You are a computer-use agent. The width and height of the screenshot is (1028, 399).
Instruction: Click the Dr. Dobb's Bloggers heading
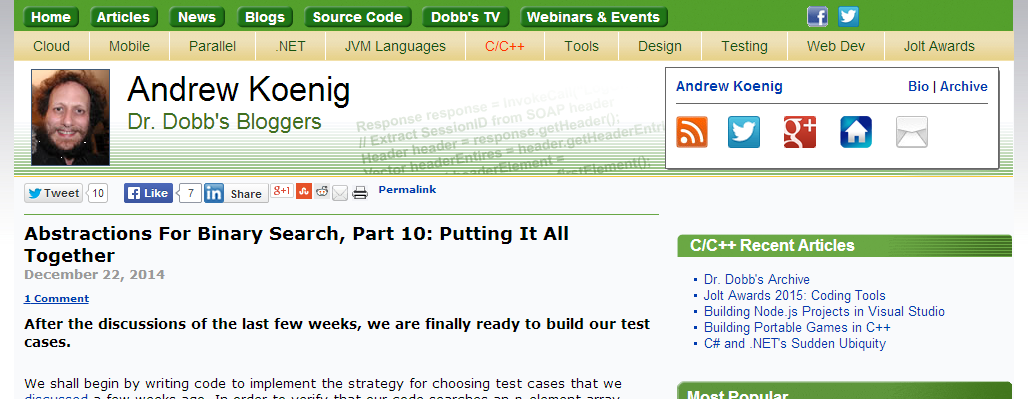[x=224, y=122]
